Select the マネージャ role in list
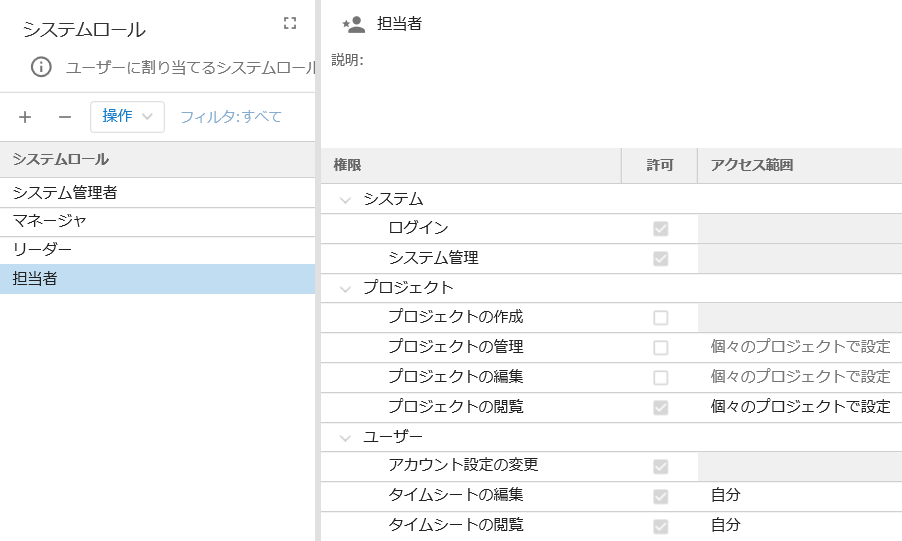This screenshot has height=541, width=902. pyautogui.click(x=50, y=221)
